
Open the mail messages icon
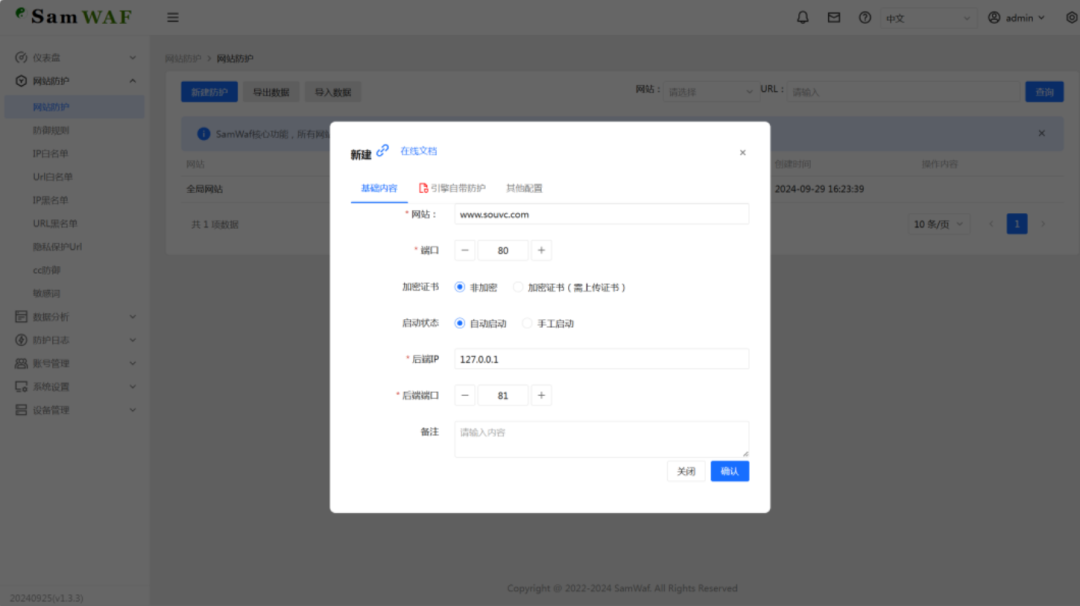(833, 18)
